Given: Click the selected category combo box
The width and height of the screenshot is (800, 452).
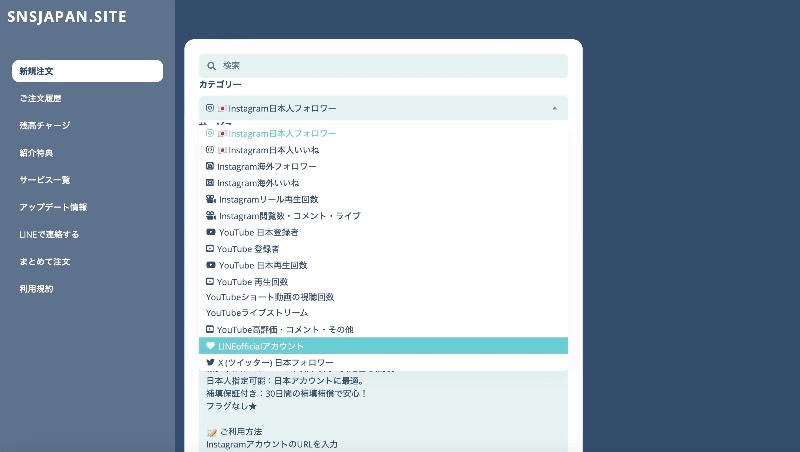Looking at the screenshot, I should click(x=383, y=108).
